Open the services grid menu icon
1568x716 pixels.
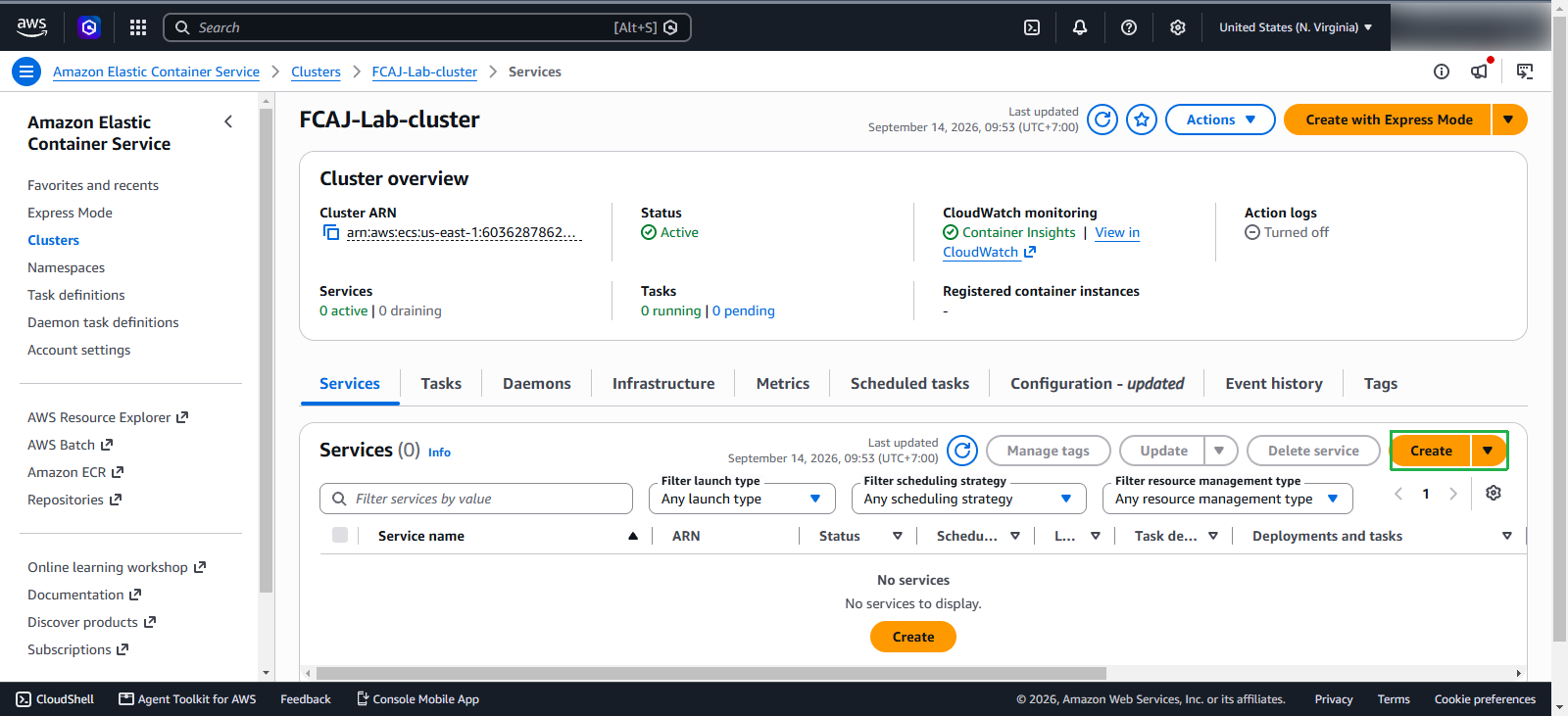(x=138, y=27)
